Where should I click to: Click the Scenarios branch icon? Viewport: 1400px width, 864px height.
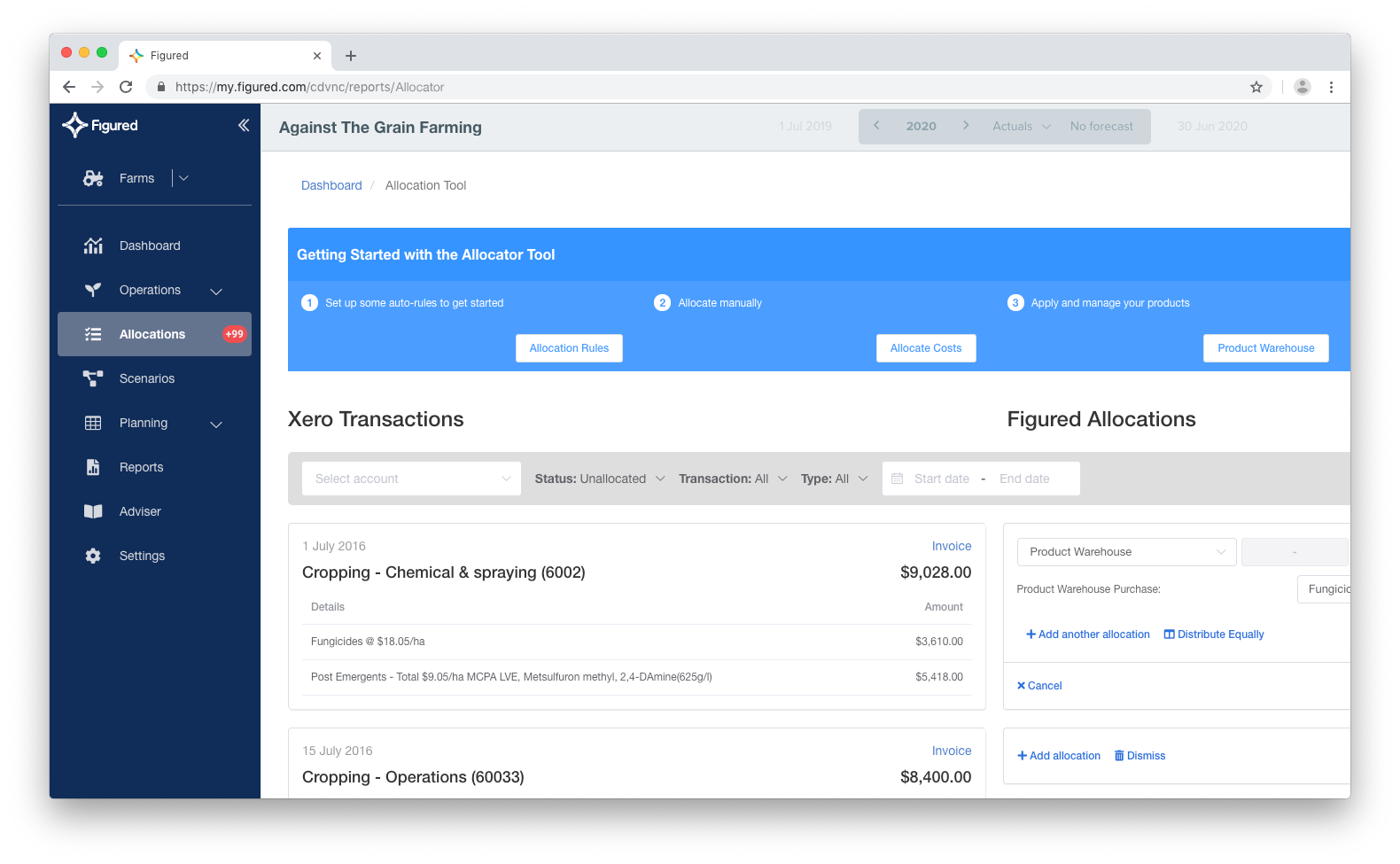[93, 378]
